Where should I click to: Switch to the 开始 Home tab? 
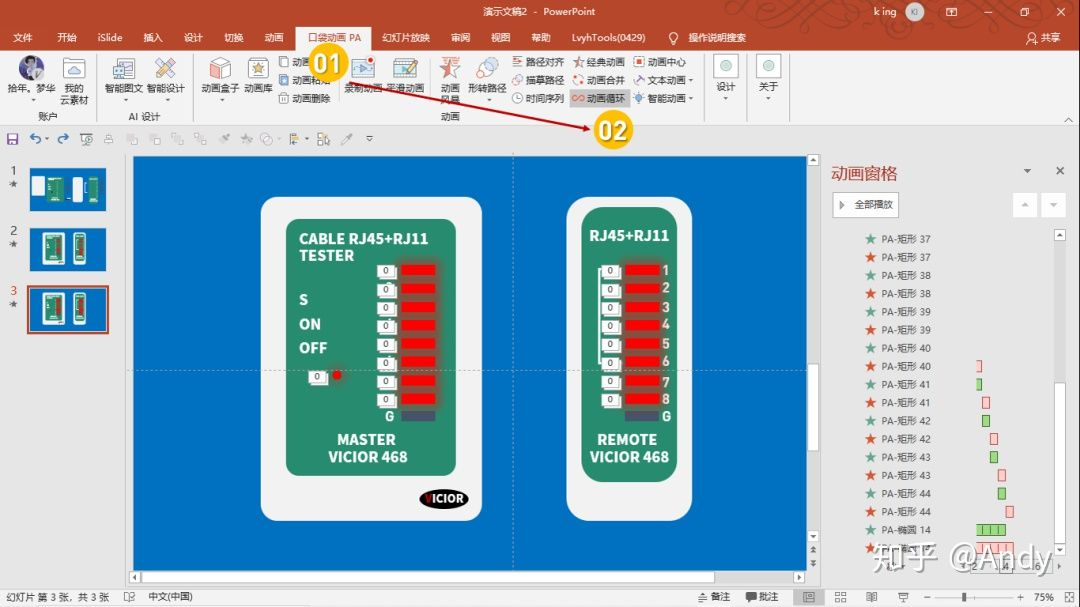click(66, 38)
